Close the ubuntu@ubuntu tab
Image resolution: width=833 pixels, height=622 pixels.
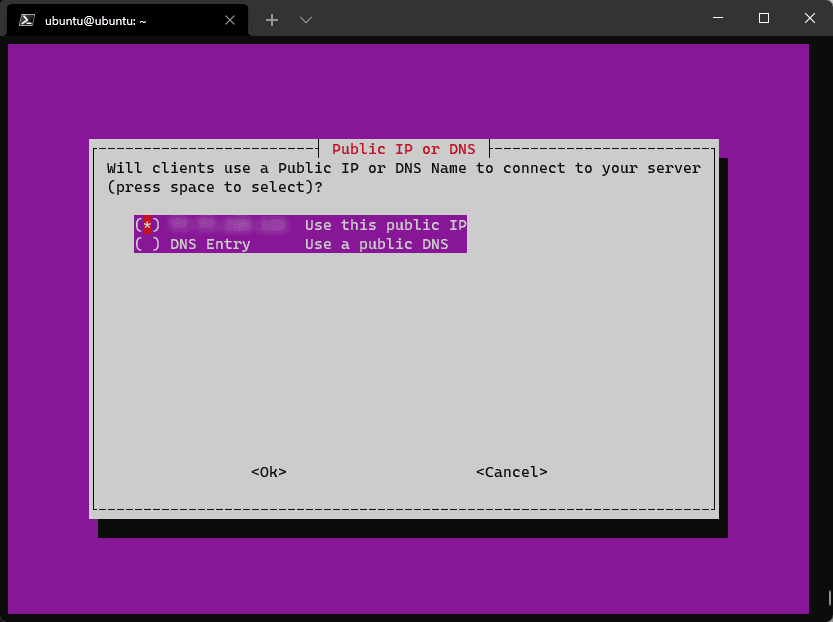click(x=230, y=20)
